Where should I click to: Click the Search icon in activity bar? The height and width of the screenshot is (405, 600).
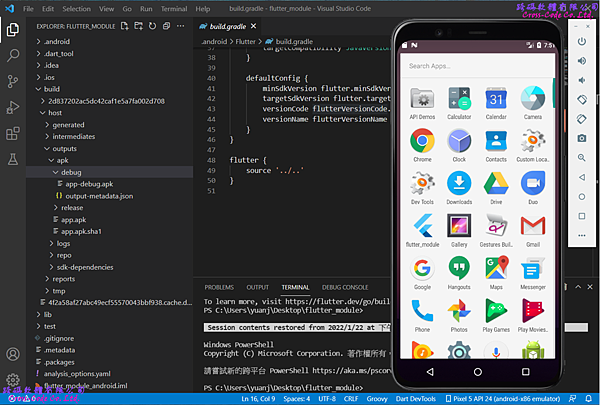13,56
